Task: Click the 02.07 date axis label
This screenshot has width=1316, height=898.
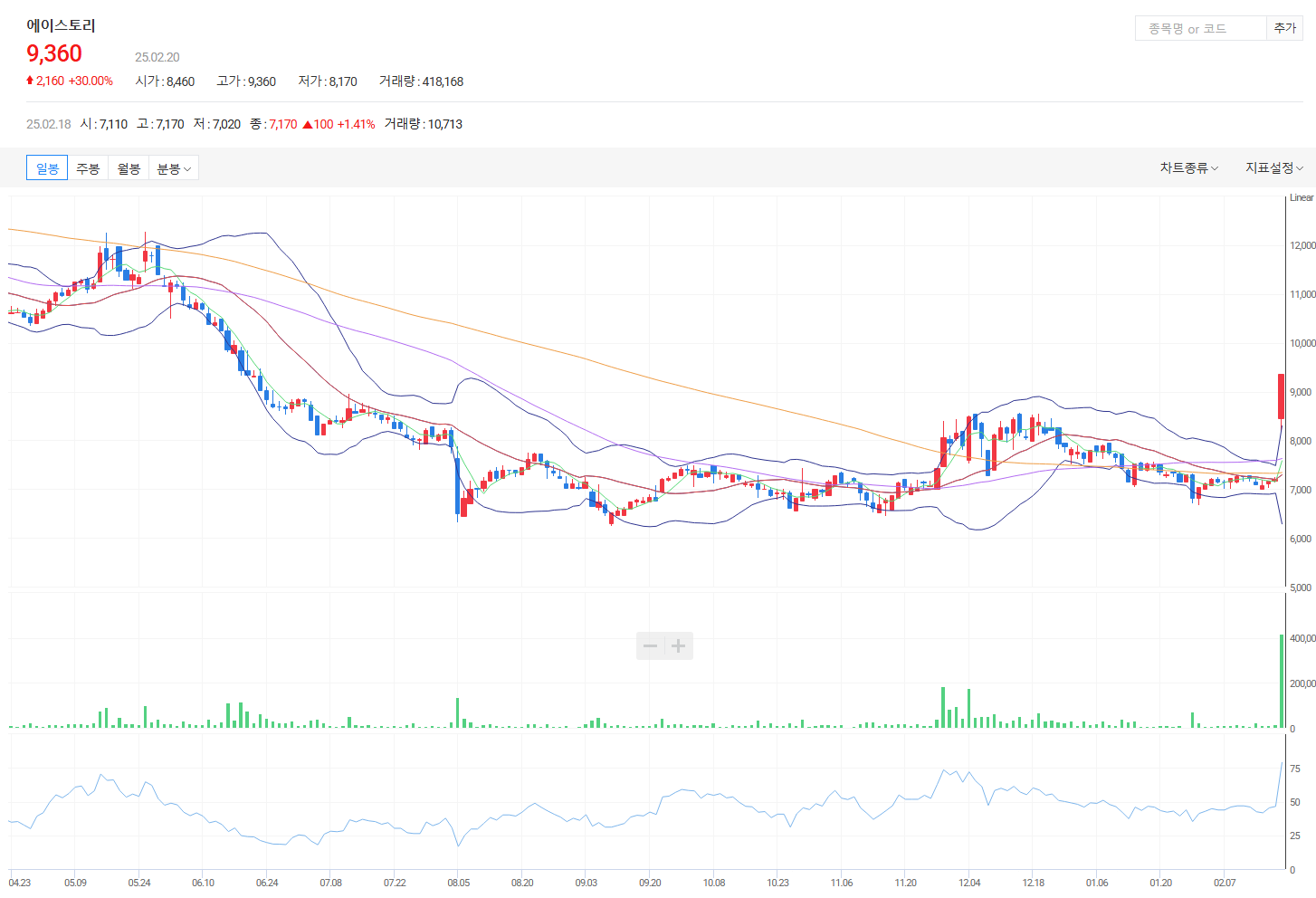Action: pos(1225,883)
